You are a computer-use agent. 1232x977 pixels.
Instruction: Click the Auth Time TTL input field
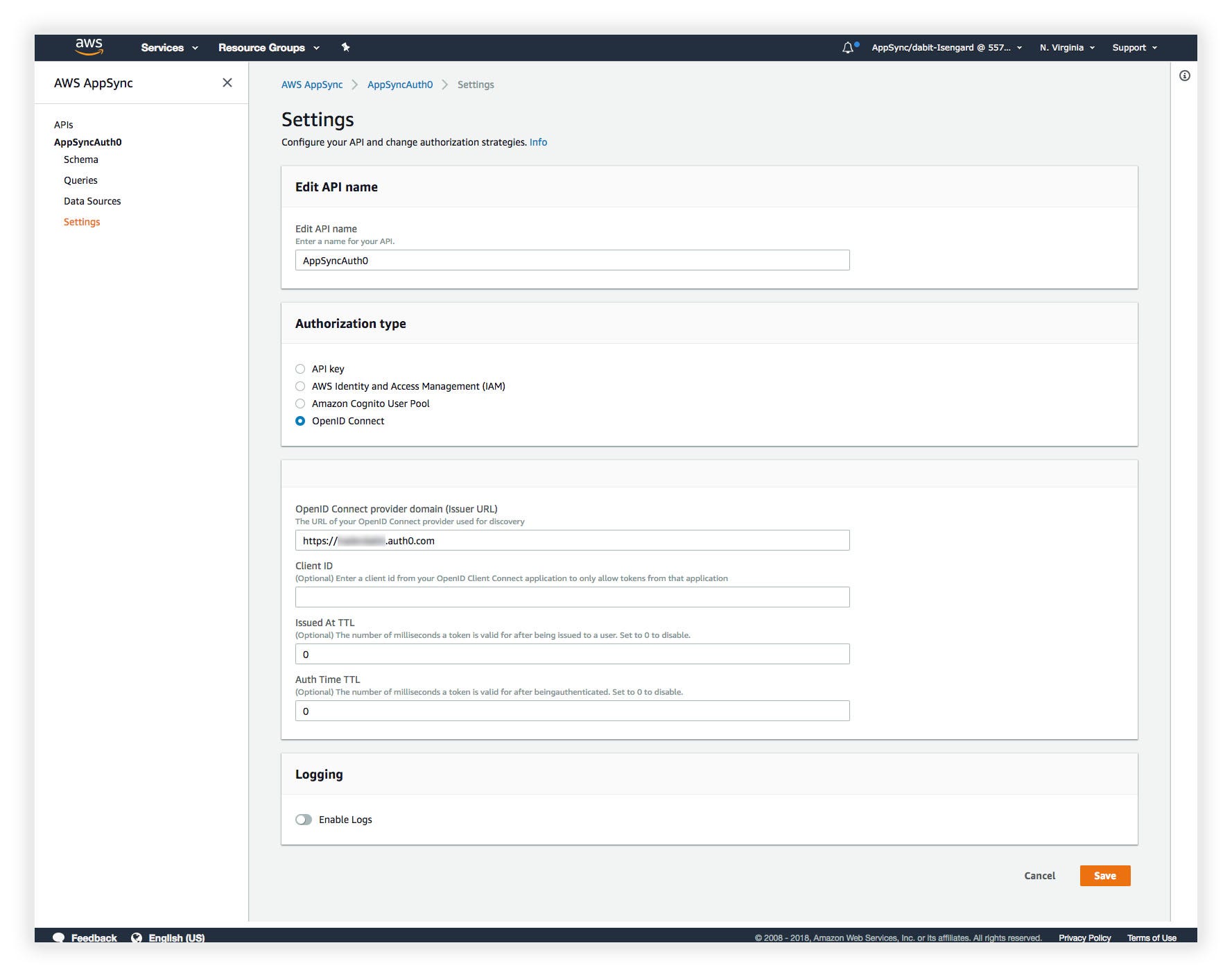(572, 711)
